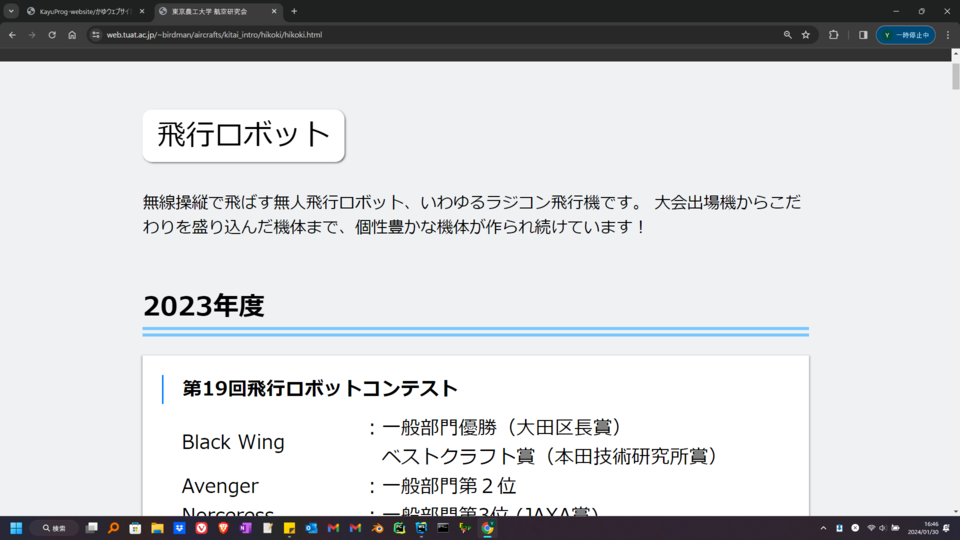Open the browser home page icon

[x=72, y=35]
